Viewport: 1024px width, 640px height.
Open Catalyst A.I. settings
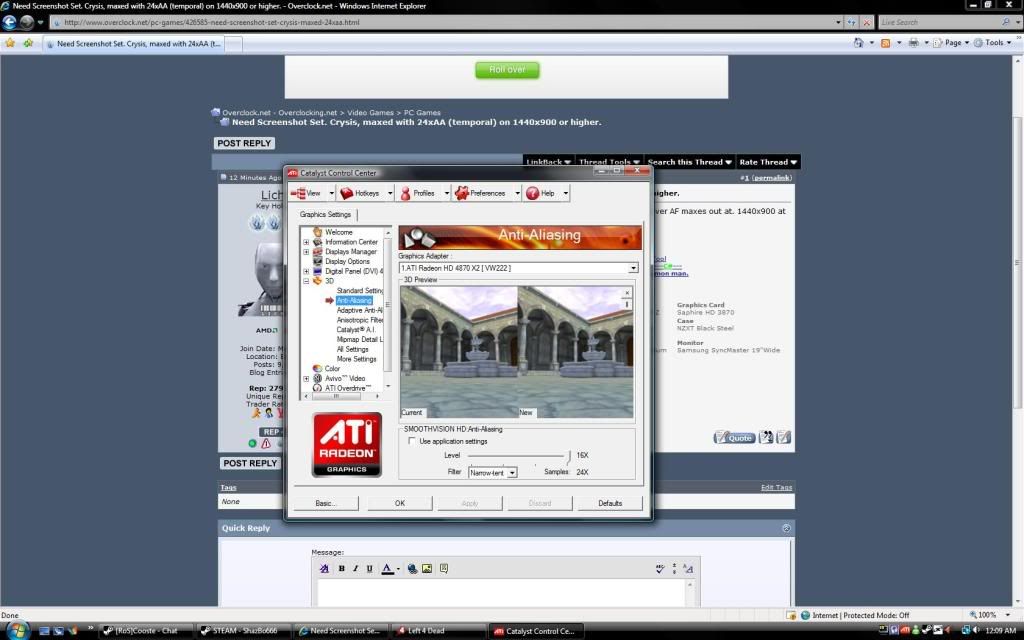pyautogui.click(x=356, y=330)
